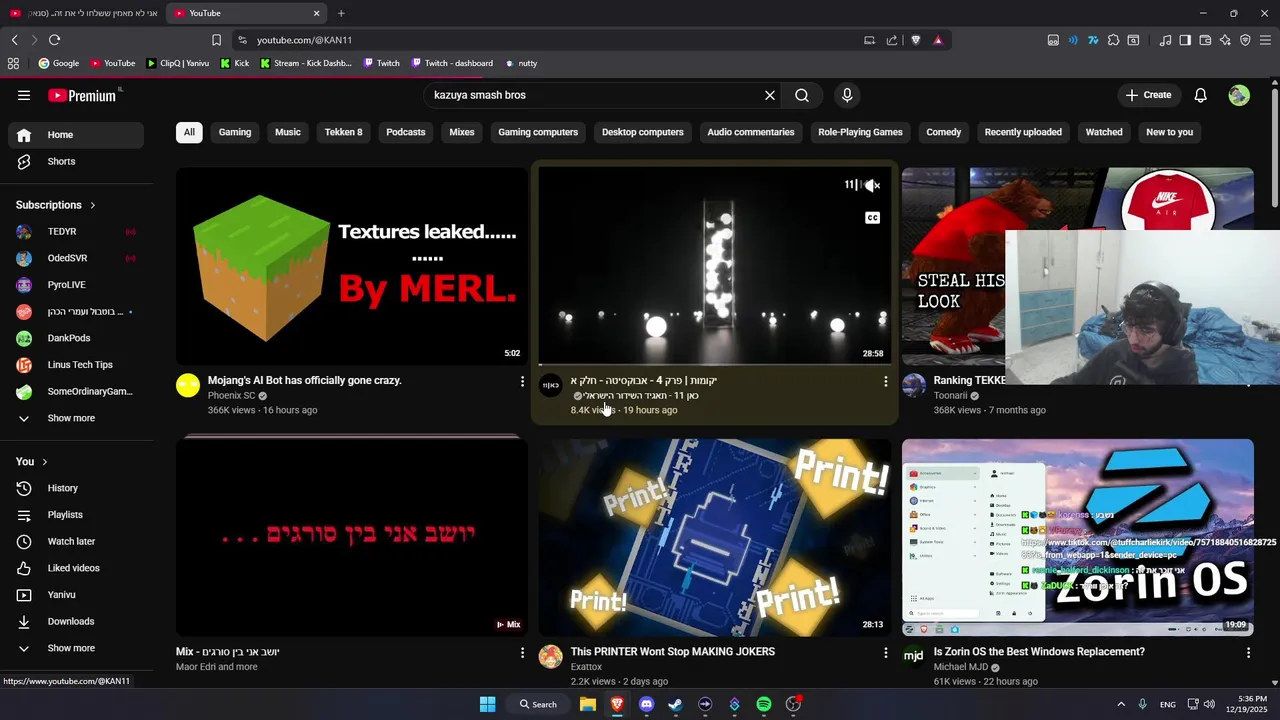Expand Subscriptions with Show more
1280x720 pixels.
[76, 418]
